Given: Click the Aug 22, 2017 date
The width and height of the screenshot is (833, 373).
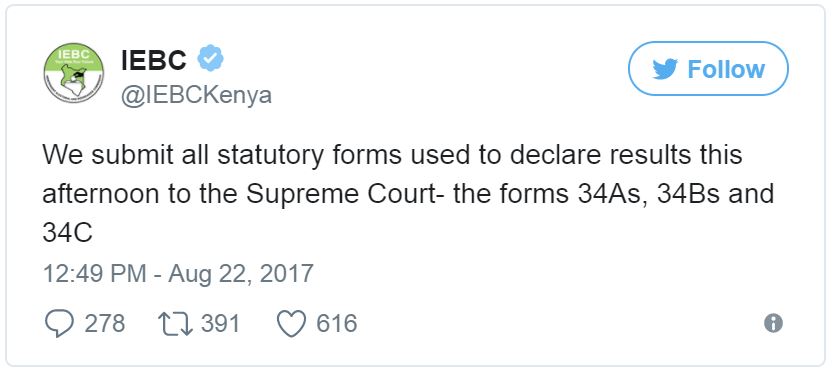Looking at the screenshot, I should [241, 274].
